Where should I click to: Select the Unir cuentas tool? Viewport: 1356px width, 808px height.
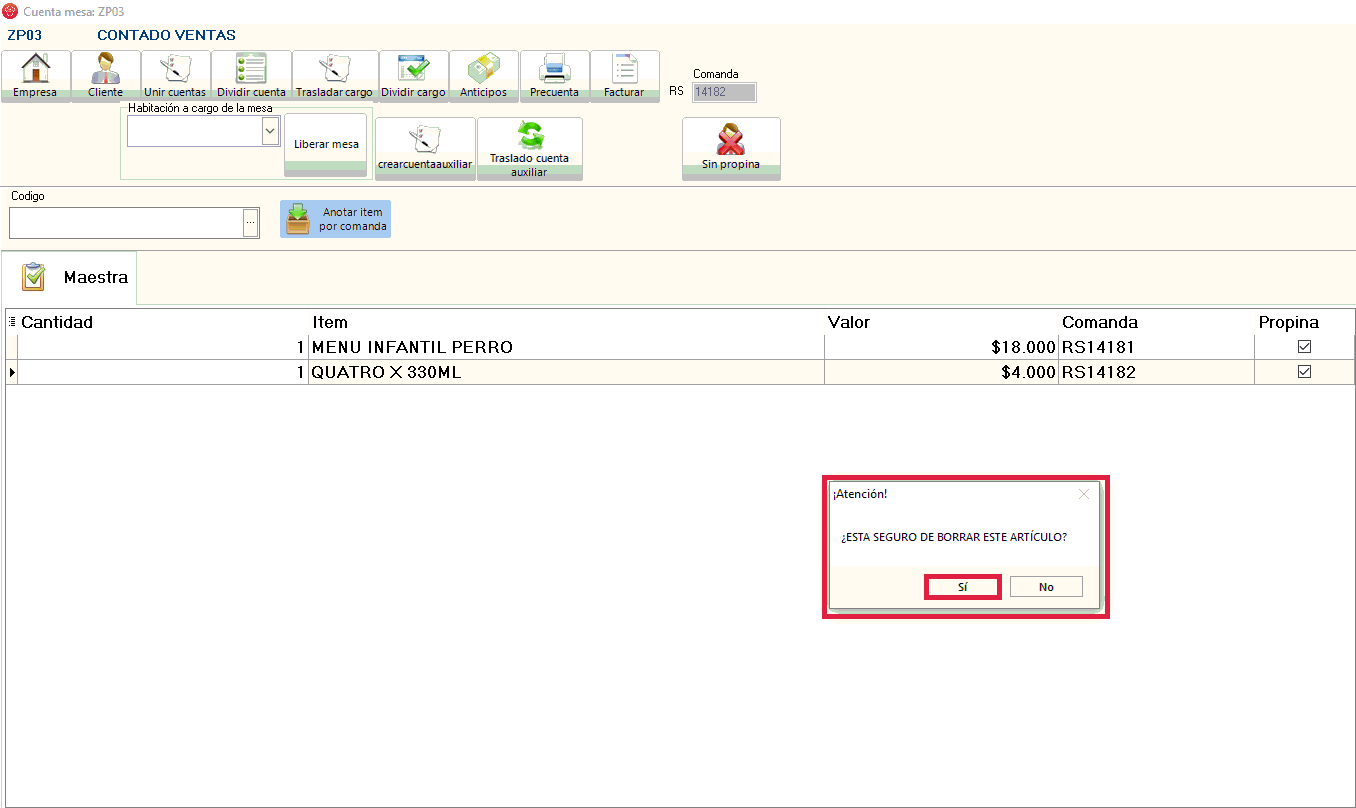175,69
